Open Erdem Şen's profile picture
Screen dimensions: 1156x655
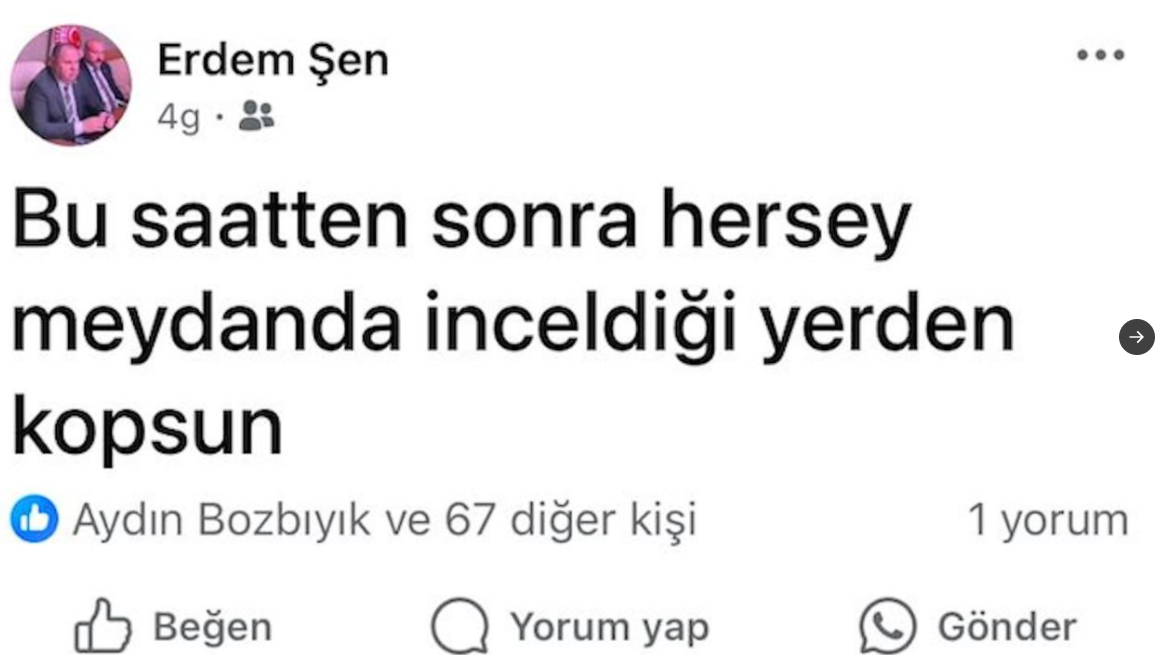(x=71, y=85)
